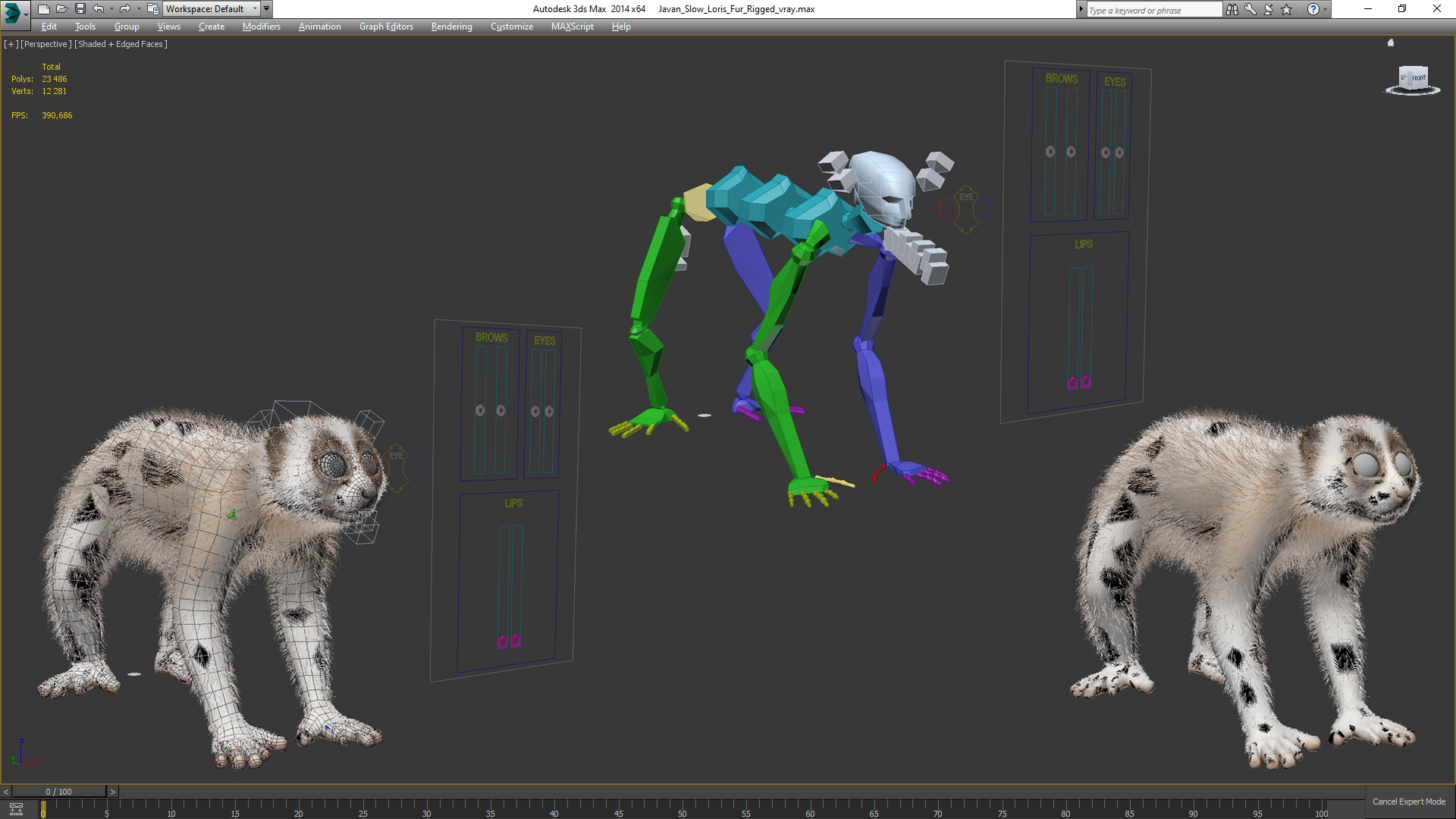The image size is (1456, 819).
Task: Undo the last scene operation
Action: point(98,9)
